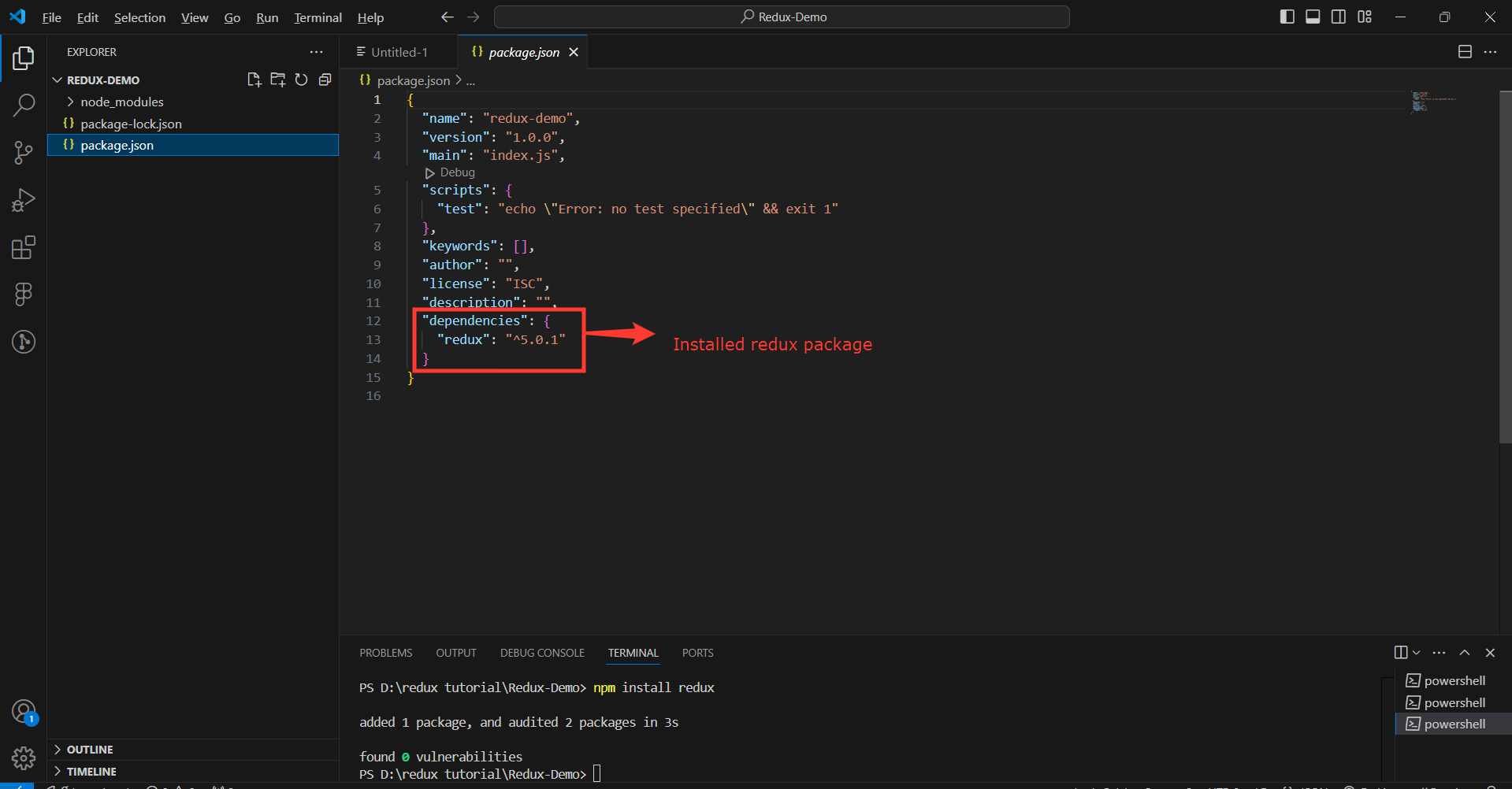Screen dimensions: 1512x789
Task: Click the "version" key on line 3
Action: click(455, 137)
